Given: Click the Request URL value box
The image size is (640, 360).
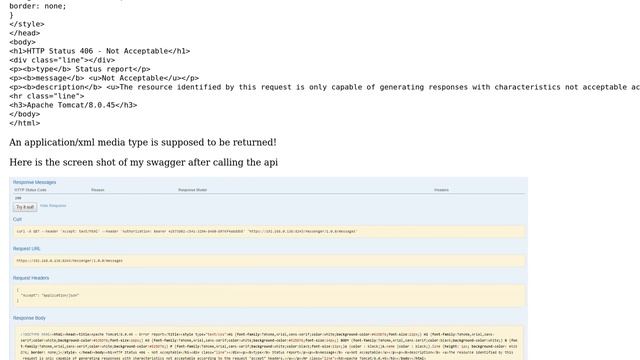Looking at the screenshot, I should 269,261.
